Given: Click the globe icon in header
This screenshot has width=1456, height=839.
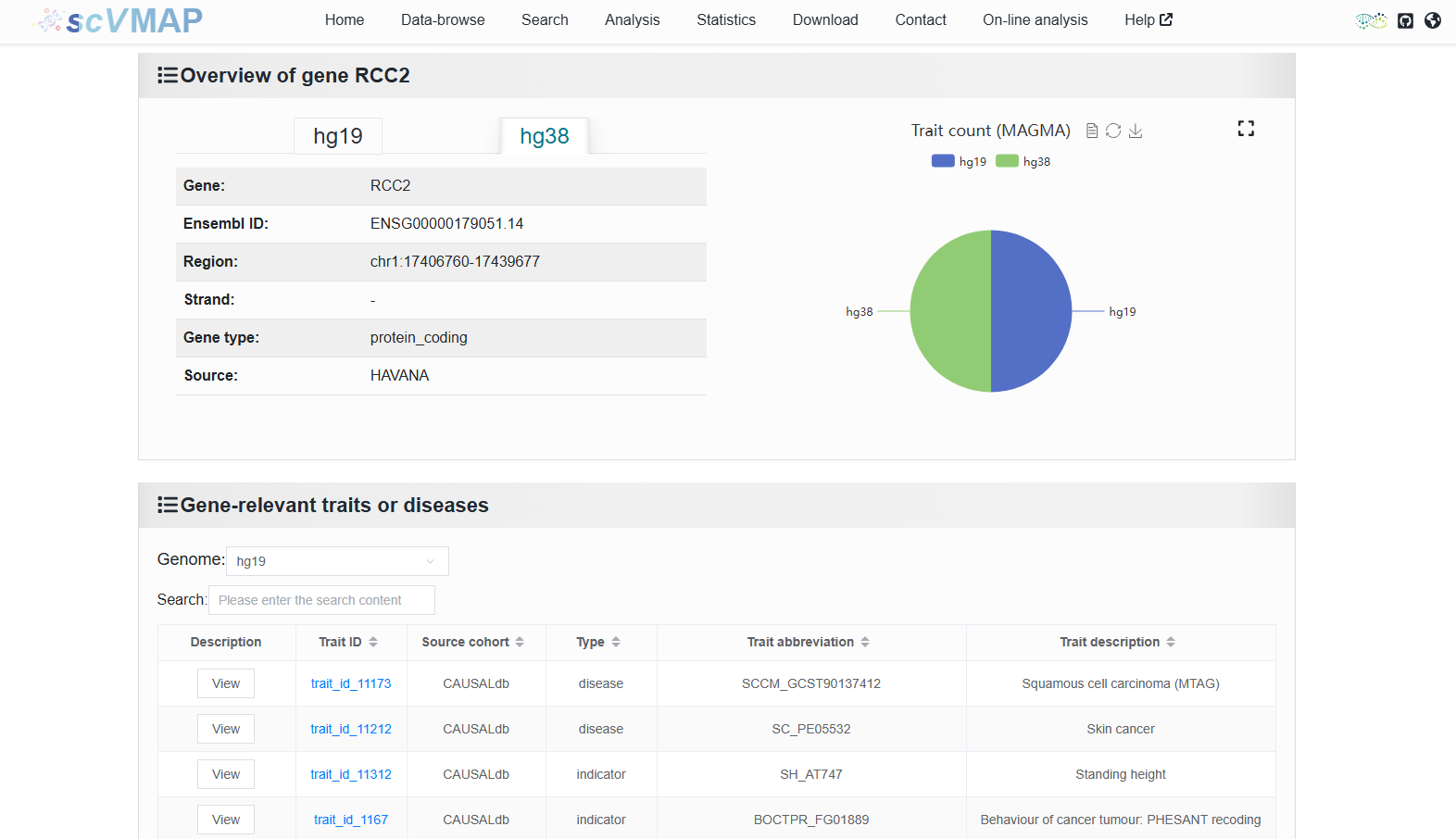Looking at the screenshot, I should [1433, 20].
